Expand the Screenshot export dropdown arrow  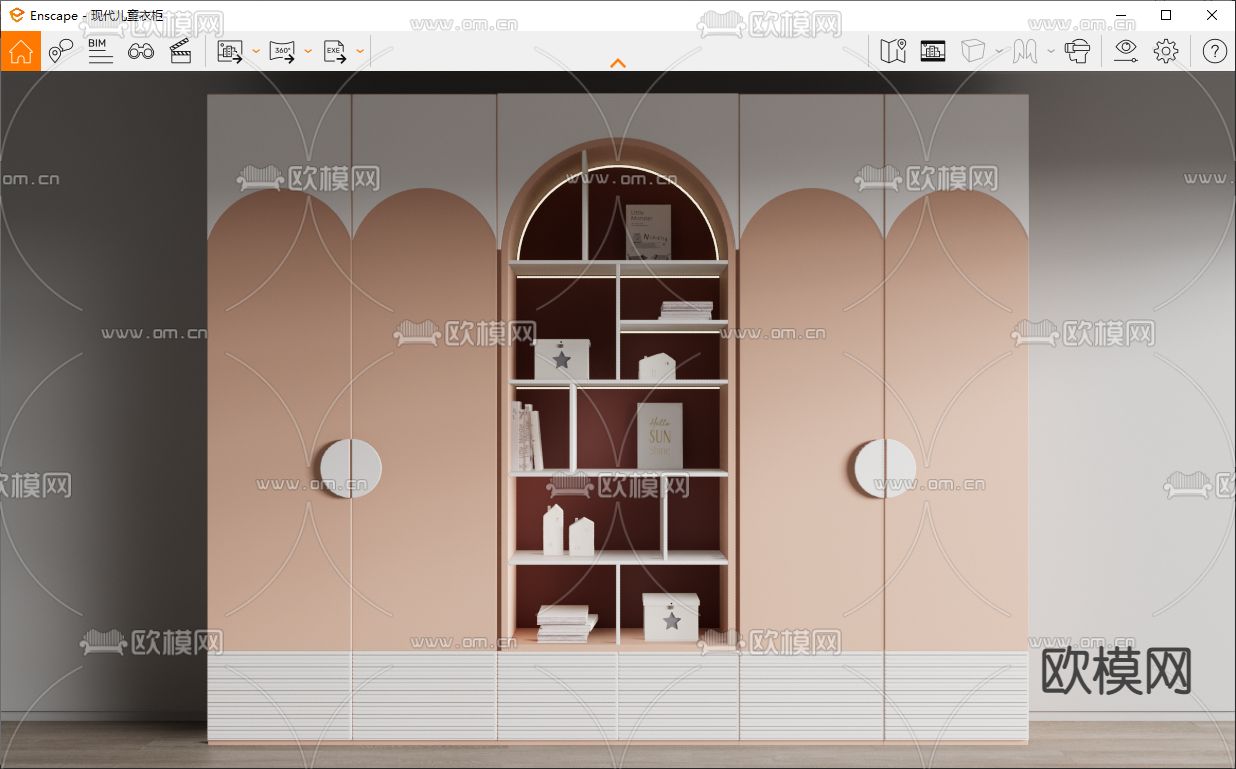click(256, 51)
